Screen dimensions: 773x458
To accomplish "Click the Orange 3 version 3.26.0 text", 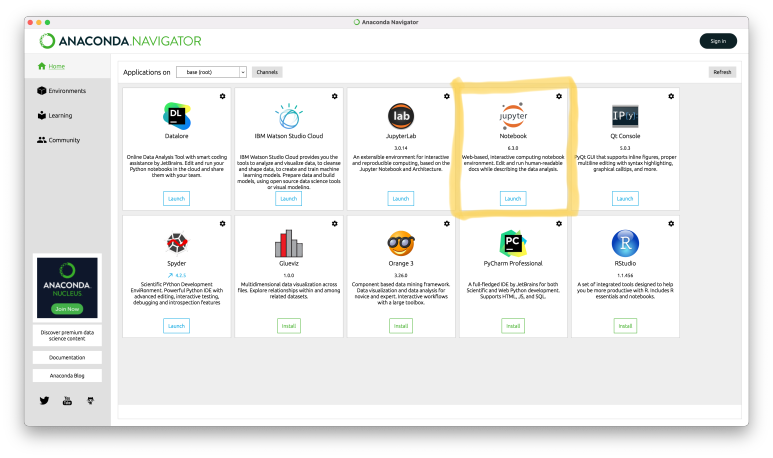I will tap(401, 275).
